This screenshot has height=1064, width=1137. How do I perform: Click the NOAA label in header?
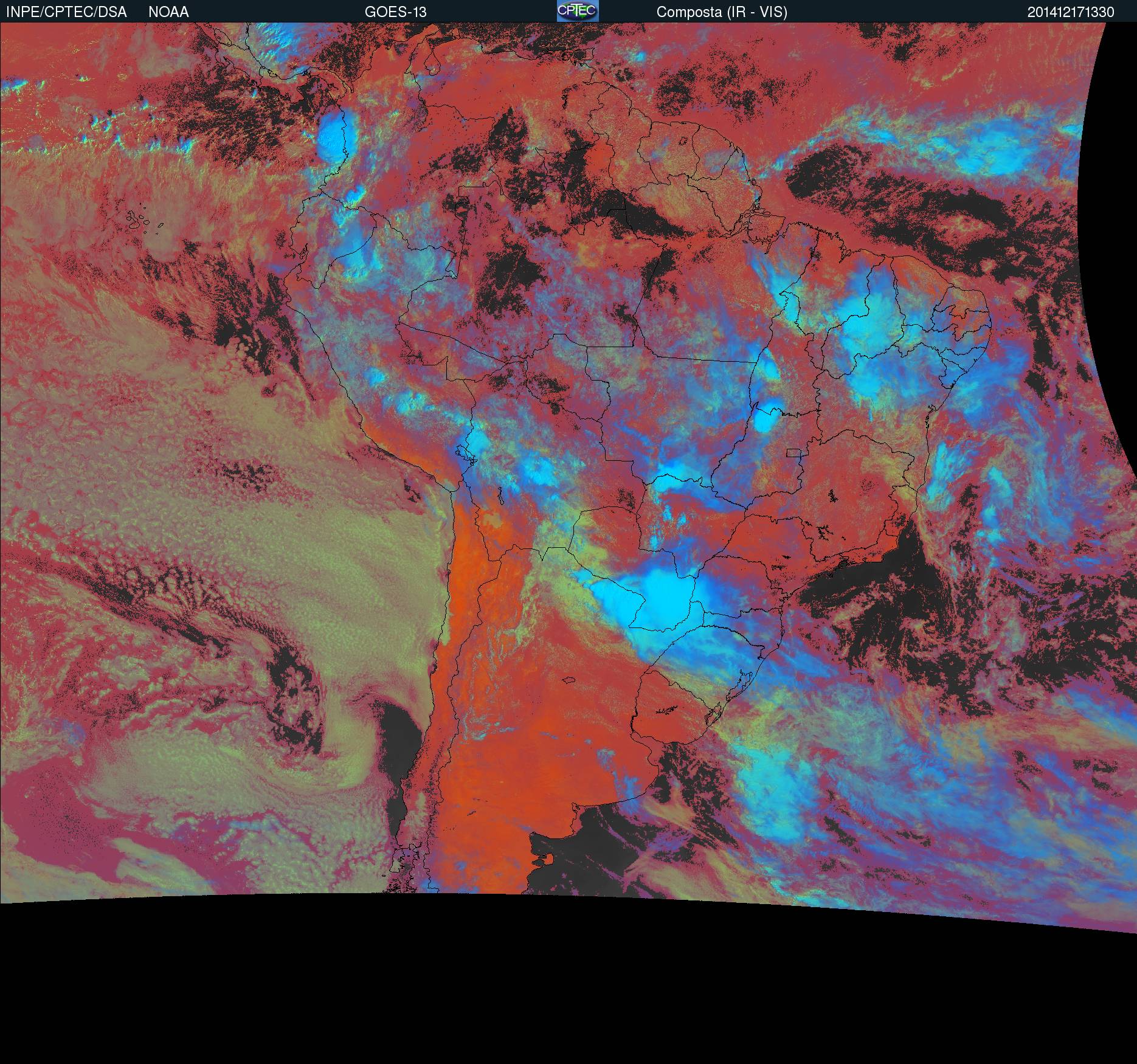(168, 12)
